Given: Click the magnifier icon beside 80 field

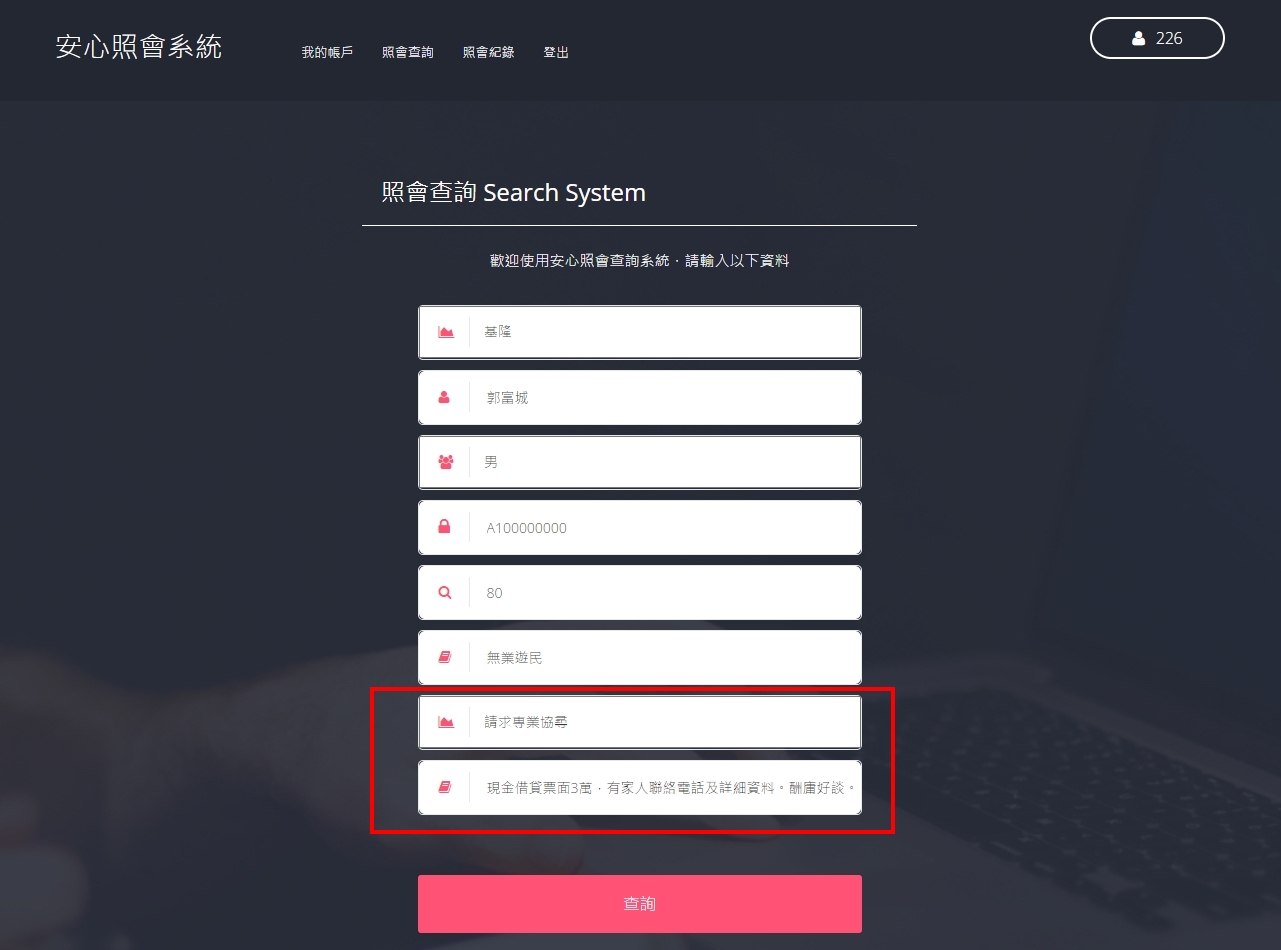Looking at the screenshot, I should pyautogui.click(x=445, y=592).
